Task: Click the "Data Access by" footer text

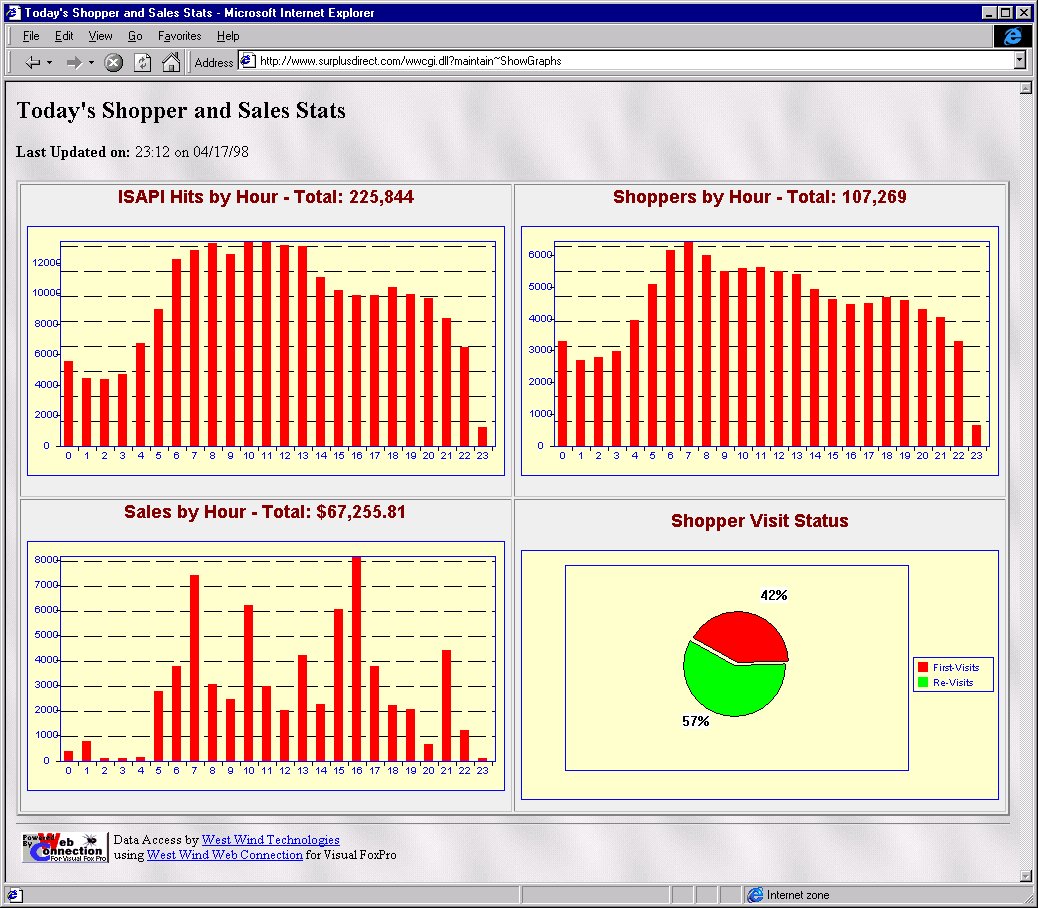Action: pos(156,840)
